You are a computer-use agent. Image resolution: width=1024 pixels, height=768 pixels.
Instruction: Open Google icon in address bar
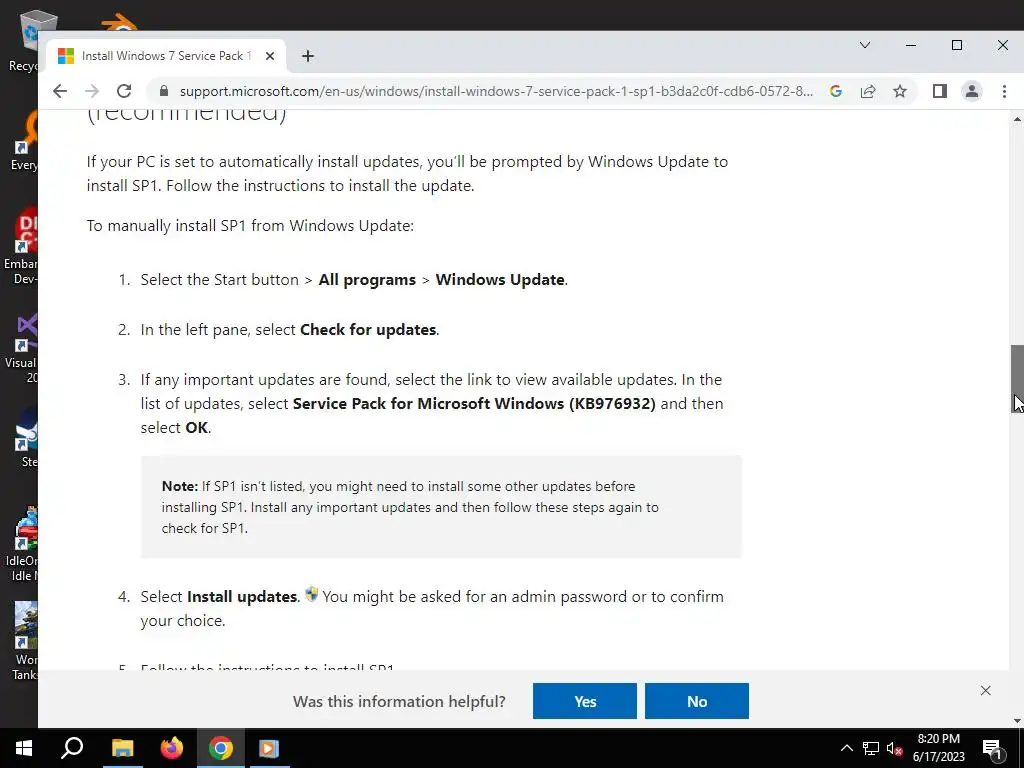point(836,91)
